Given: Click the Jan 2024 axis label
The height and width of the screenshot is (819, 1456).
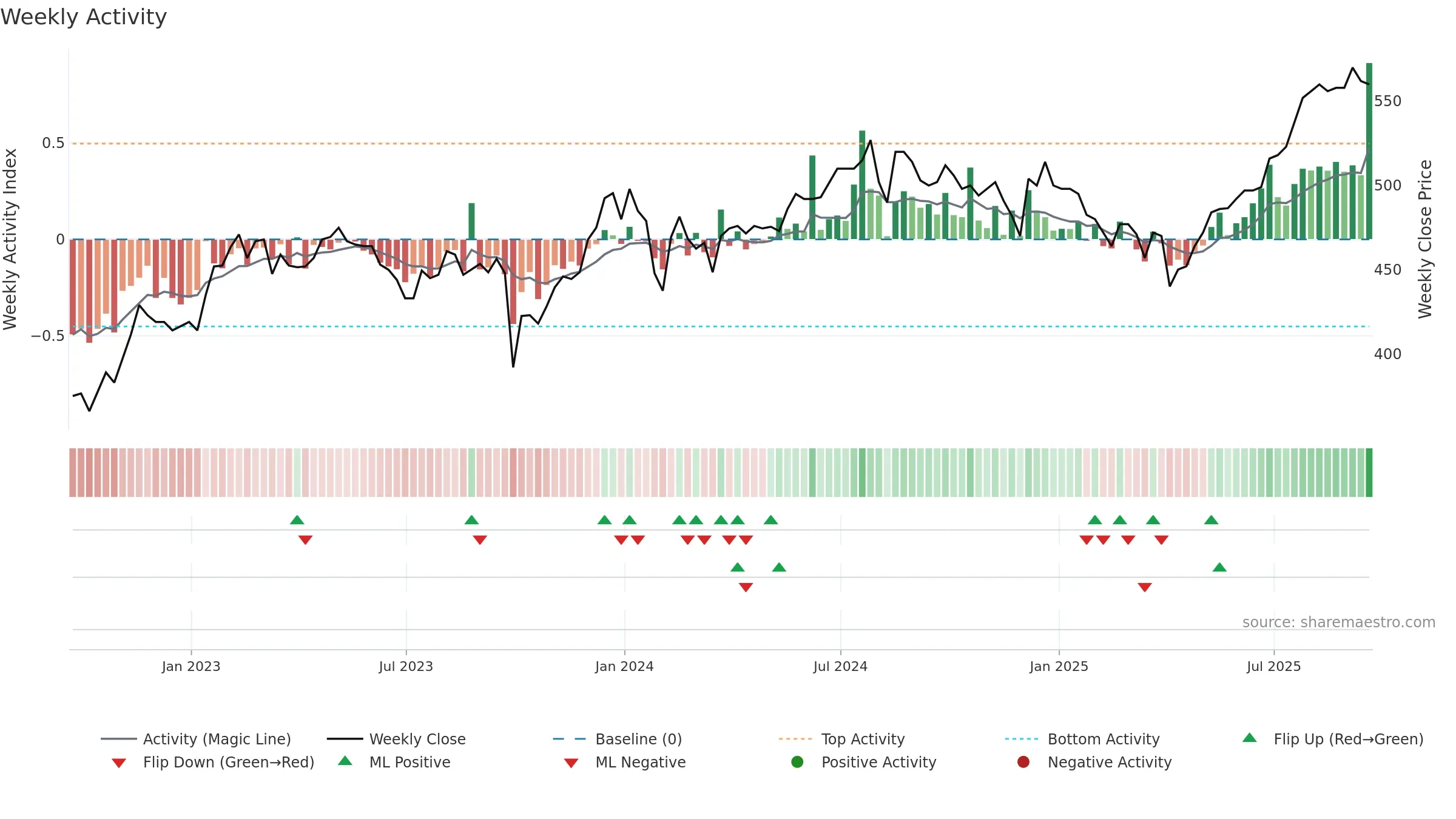Looking at the screenshot, I should [624, 666].
